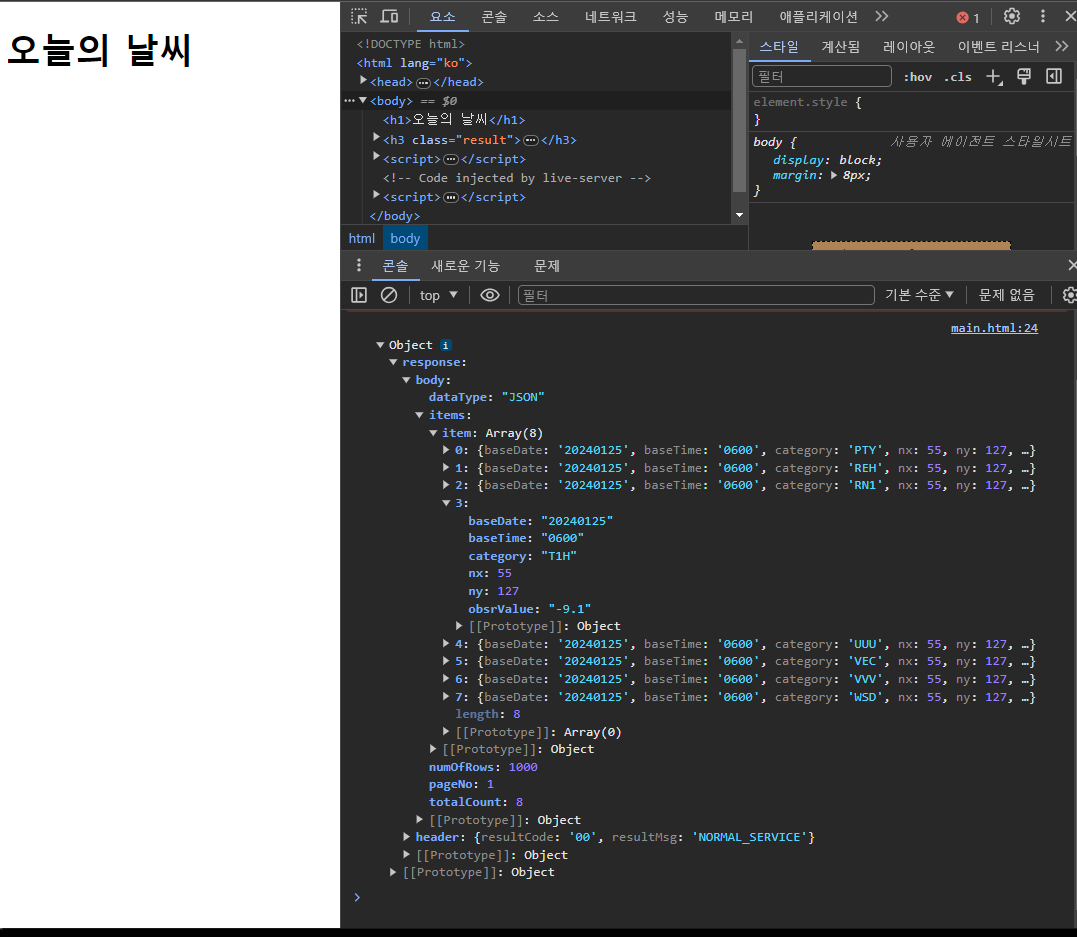Focus the console 필터 filter field
The image size is (1077, 937).
click(696, 295)
